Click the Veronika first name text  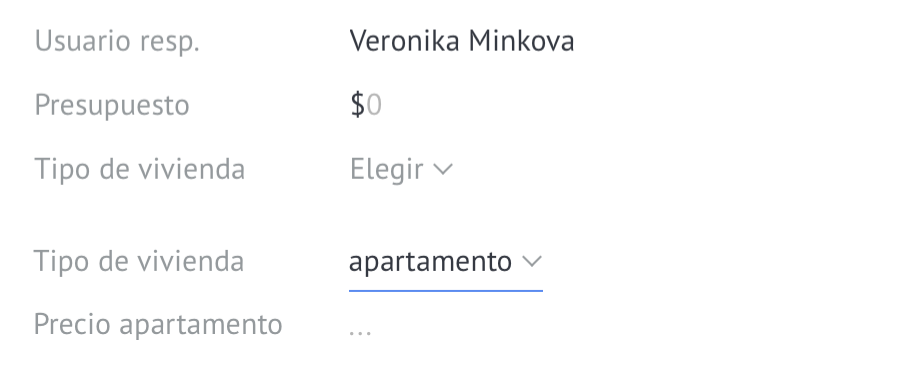(405, 41)
